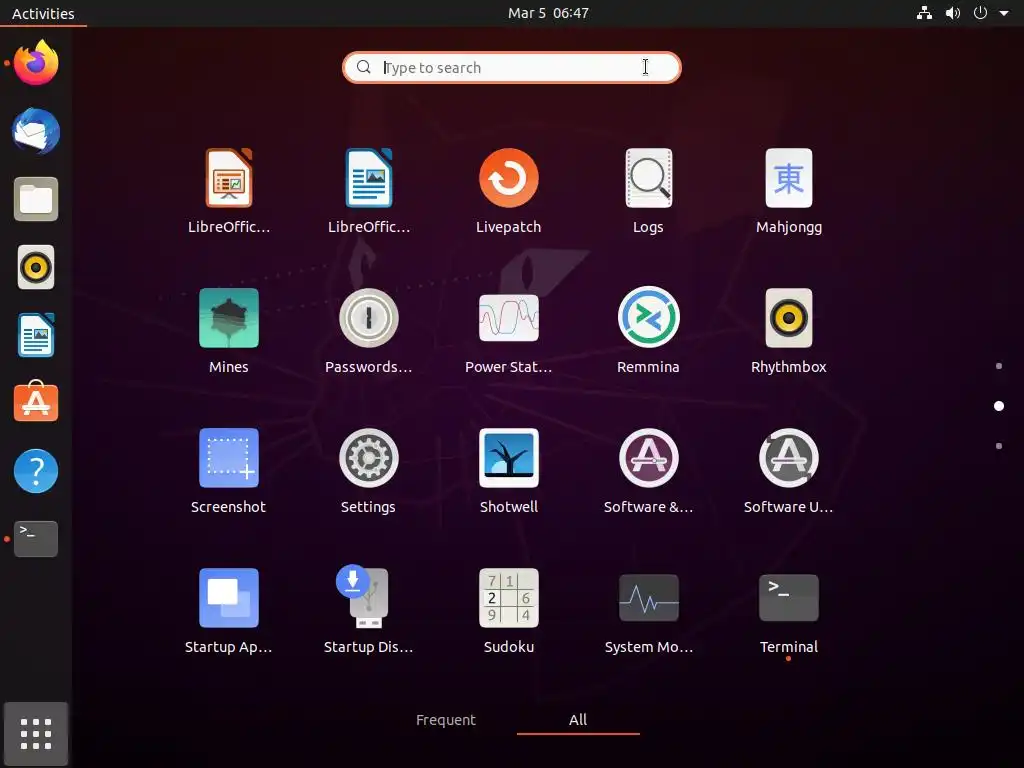The height and width of the screenshot is (768, 1024).
Task: Go to the first app grid page dot
Action: click(999, 366)
